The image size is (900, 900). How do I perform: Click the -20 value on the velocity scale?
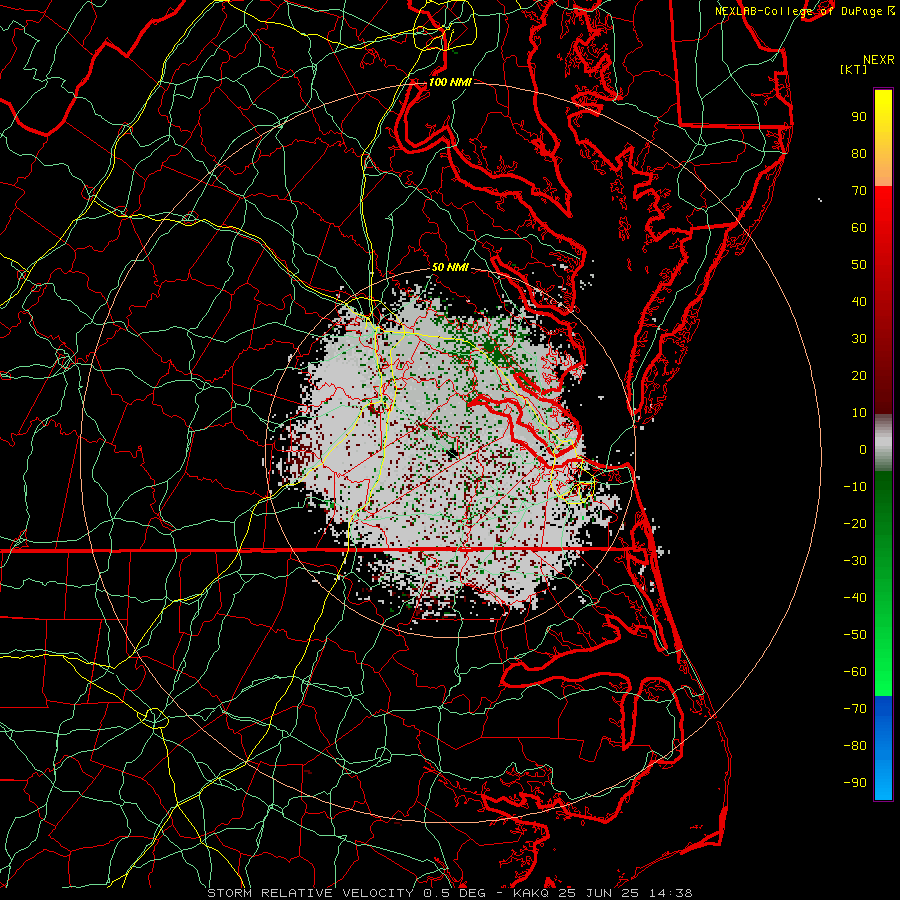pyautogui.click(x=855, y=524)
